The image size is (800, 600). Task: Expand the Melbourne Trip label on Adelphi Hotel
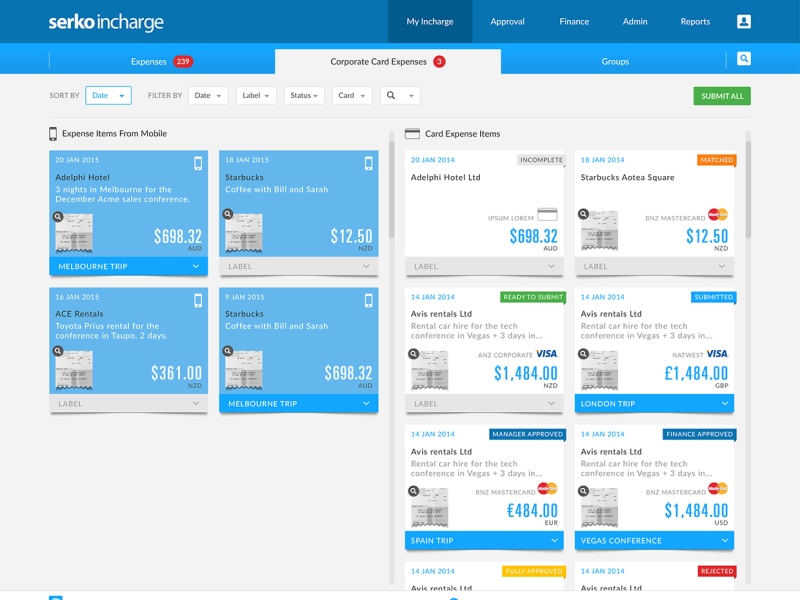(195, 267)
